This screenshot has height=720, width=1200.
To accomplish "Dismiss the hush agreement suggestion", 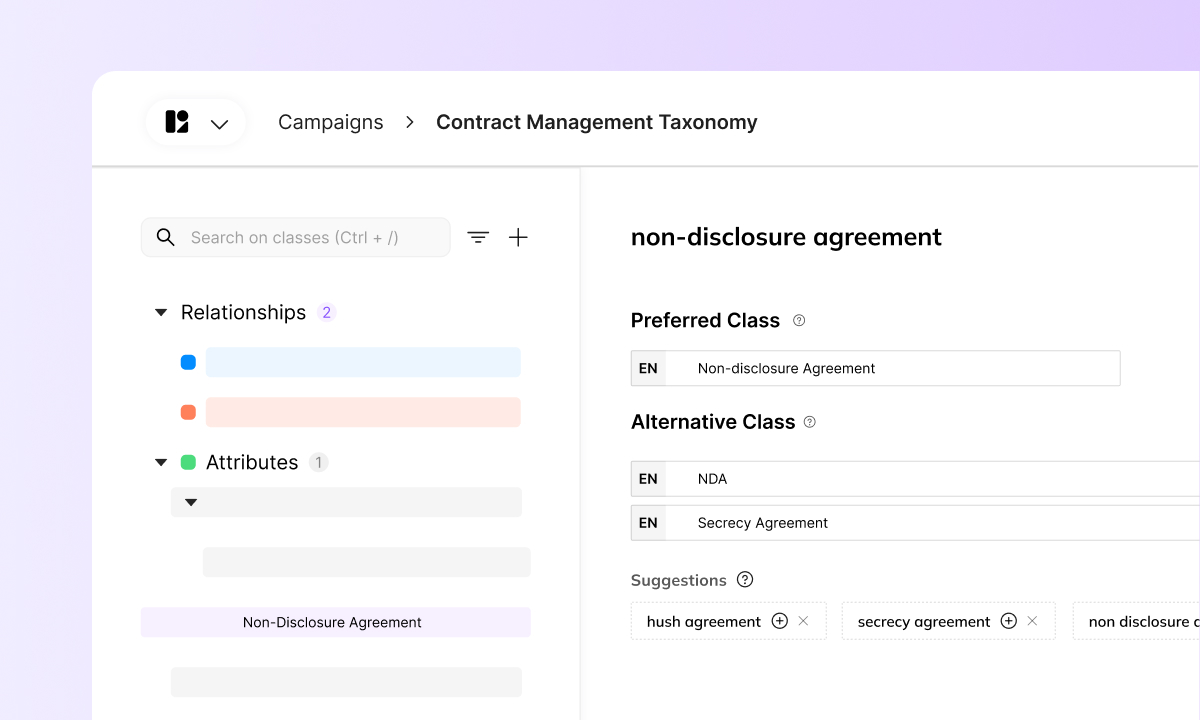I will point(804,621).
